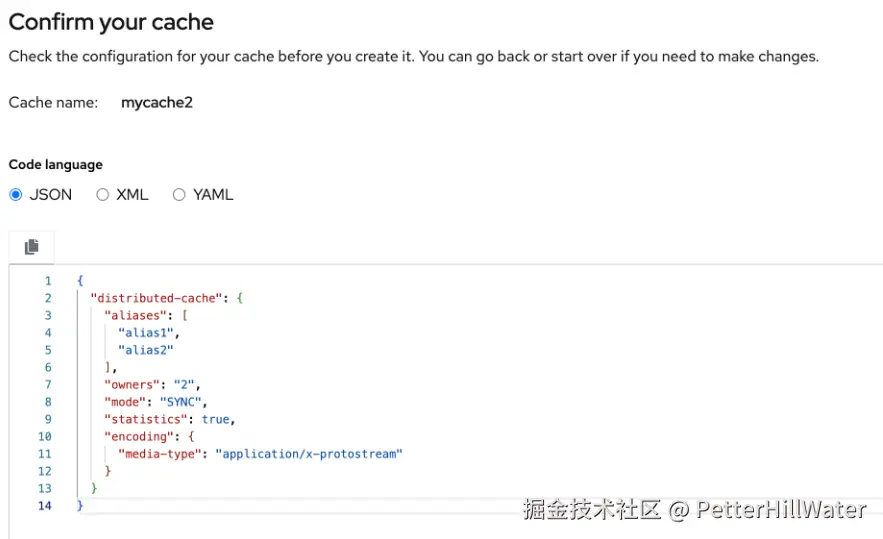Screen dimensions: 883x539
Task: Place cursor on the "aliases" key
Action: coord(135,315)
